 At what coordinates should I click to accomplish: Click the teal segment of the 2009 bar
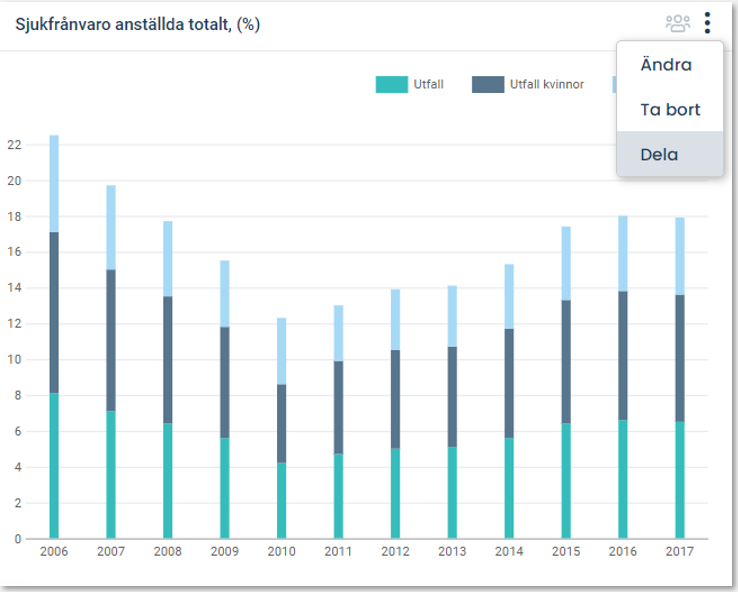[224, 488]
